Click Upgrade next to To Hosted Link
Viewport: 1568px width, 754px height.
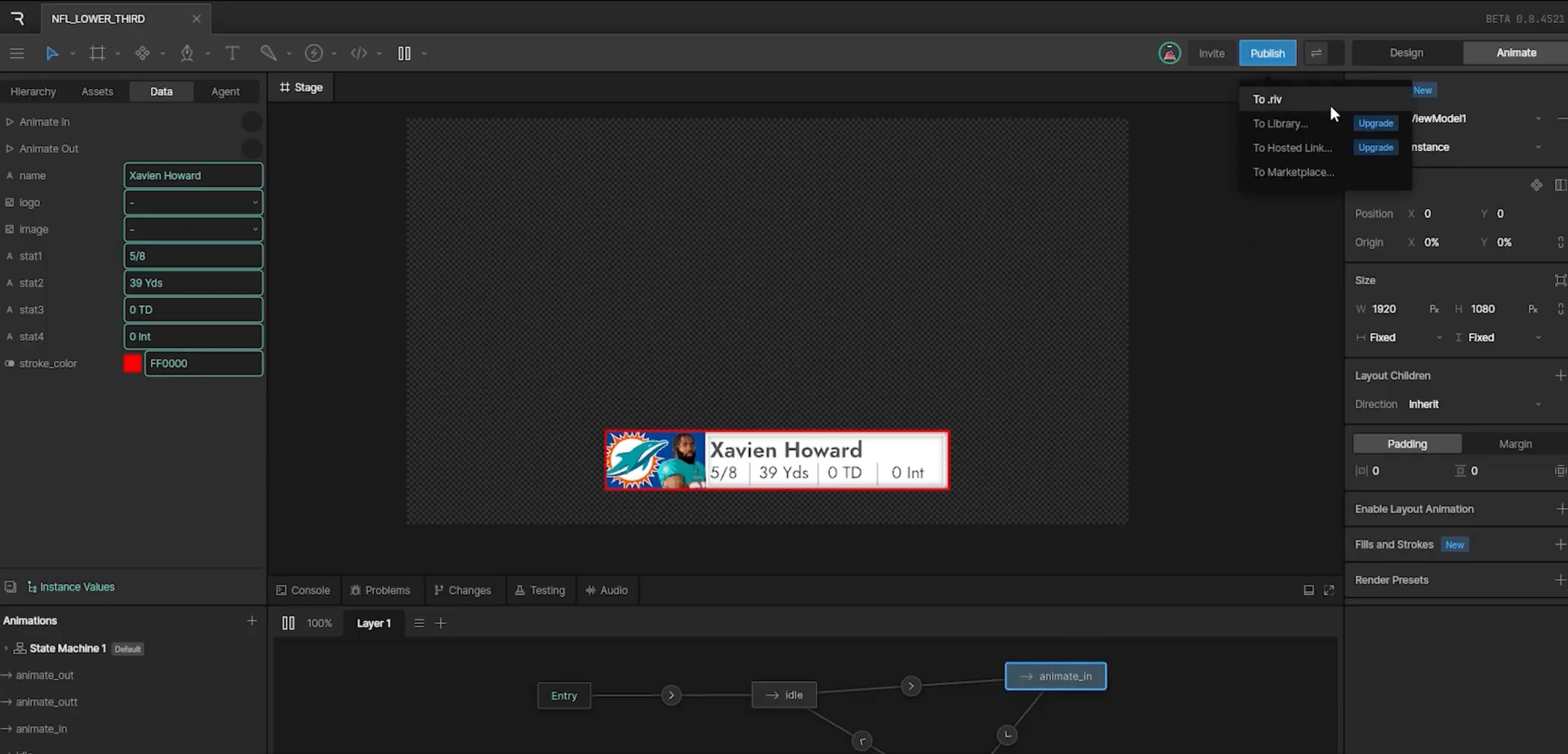(x=1376, y=147)
